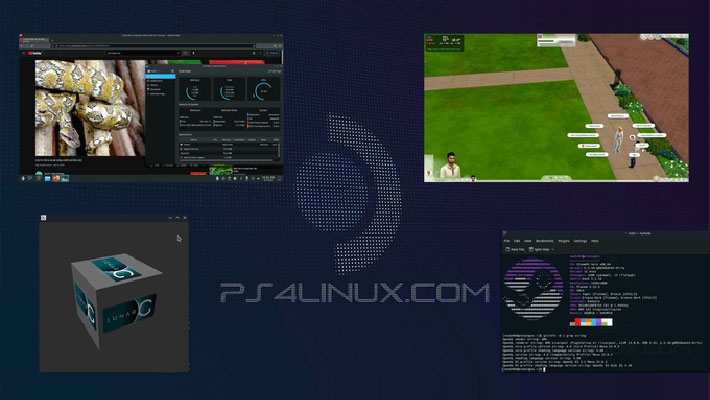Open the File menu in Konsole
Screen dimensions: 710x400
[x=507, y=241]
